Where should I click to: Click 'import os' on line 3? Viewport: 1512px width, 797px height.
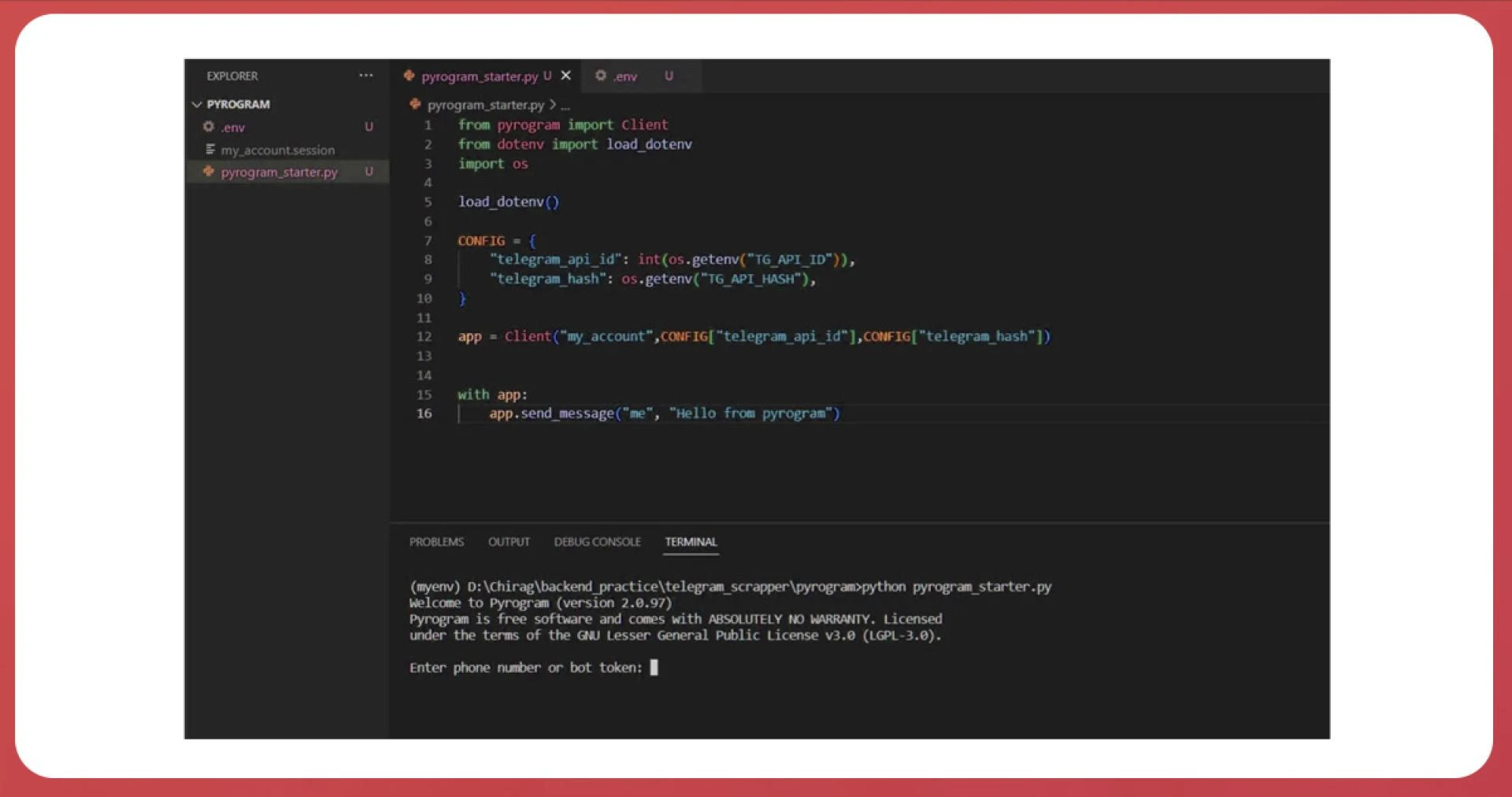pos(493,164)
